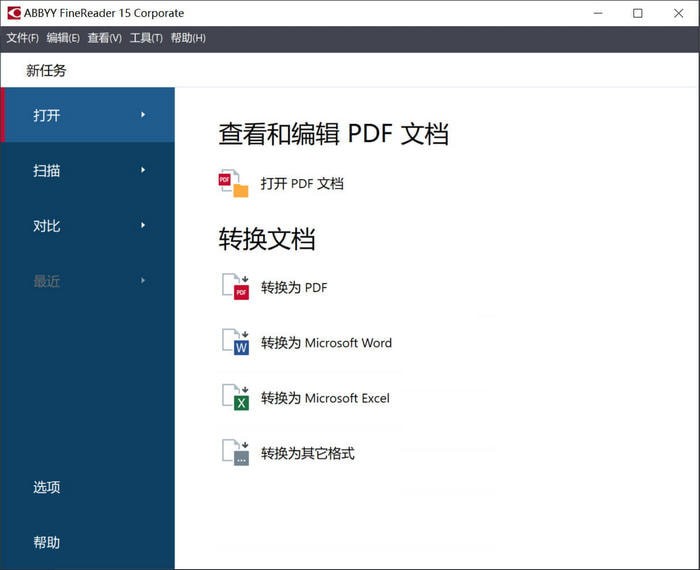Minimize the FineReader window
Viewport: 700px width, 570px height.
point(598,13)
